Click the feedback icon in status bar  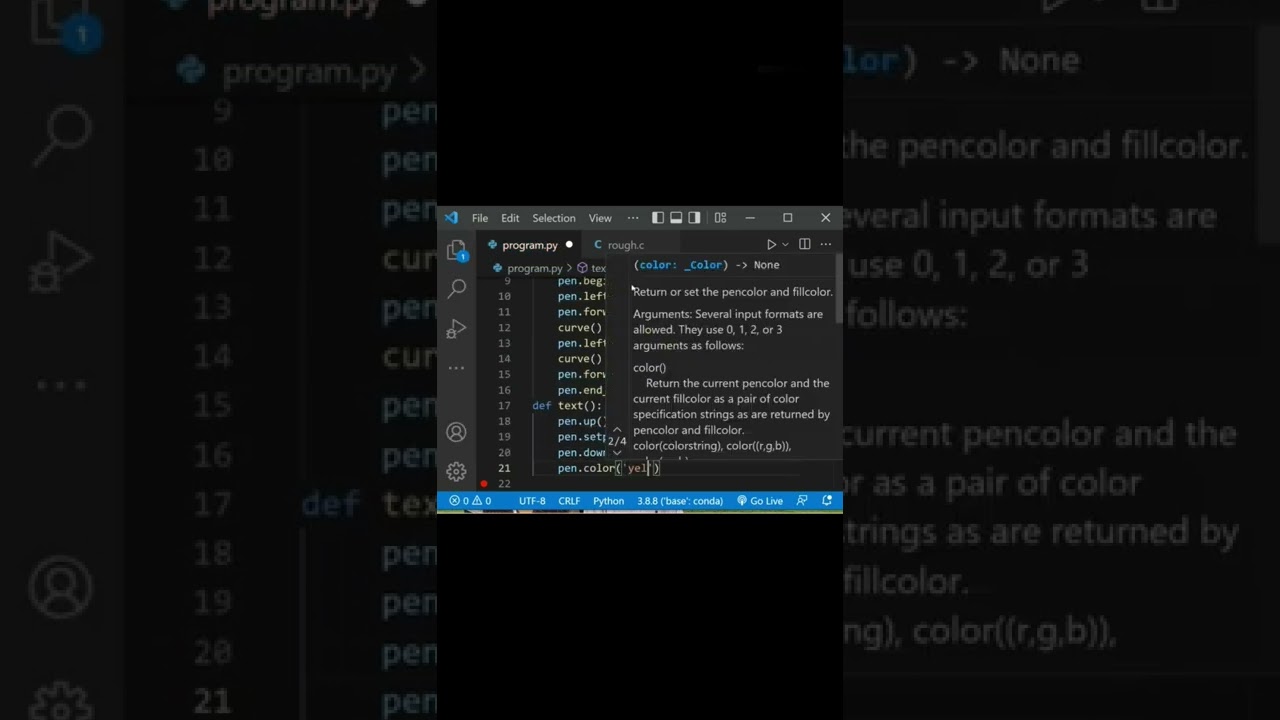tap(802, 501)
